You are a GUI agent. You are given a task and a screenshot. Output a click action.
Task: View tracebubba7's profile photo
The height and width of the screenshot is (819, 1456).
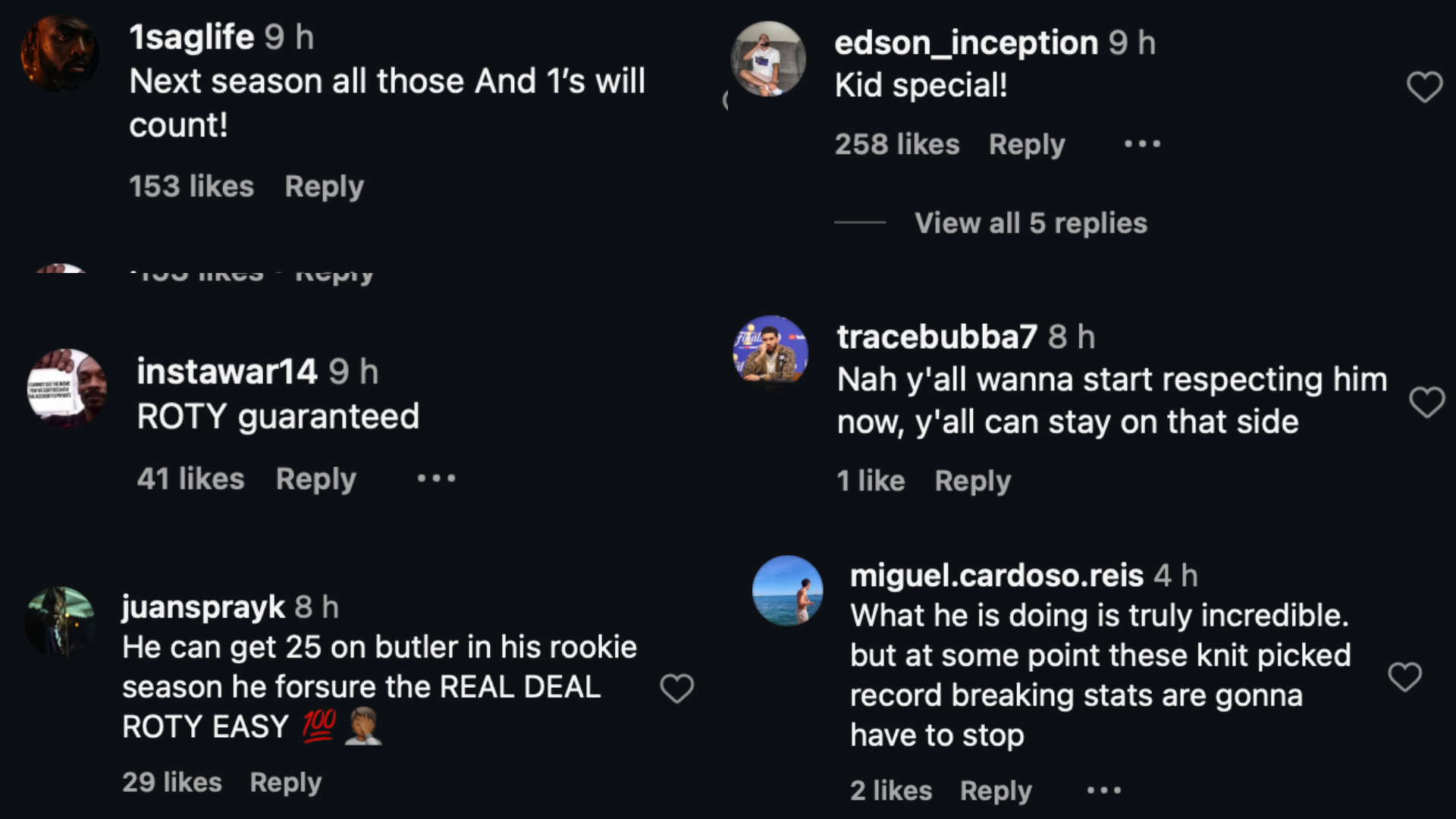click(770, 350)
